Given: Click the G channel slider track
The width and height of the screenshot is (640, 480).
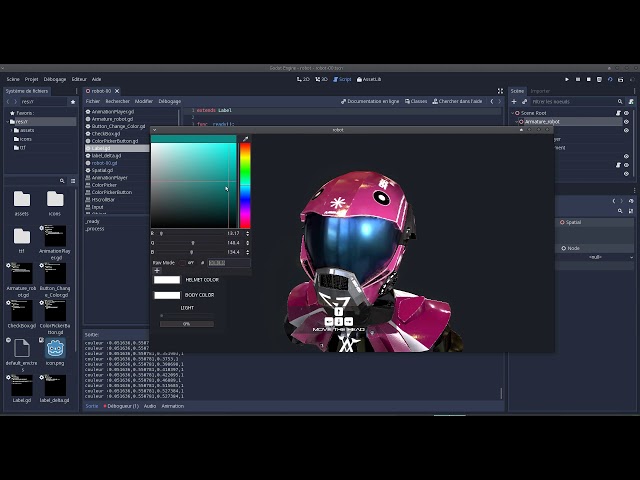Looking at the screenshot, I should [x=189, y=243].
